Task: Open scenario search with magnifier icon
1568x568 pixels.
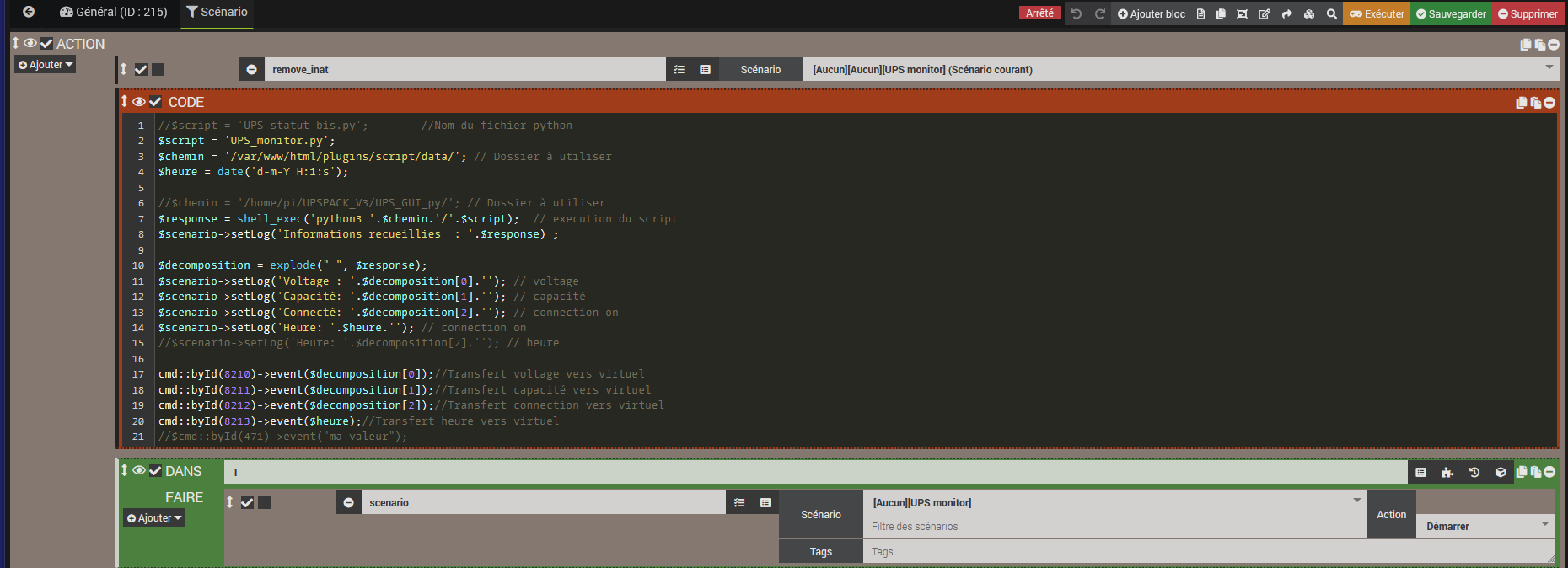Action: coord(1331,13)
